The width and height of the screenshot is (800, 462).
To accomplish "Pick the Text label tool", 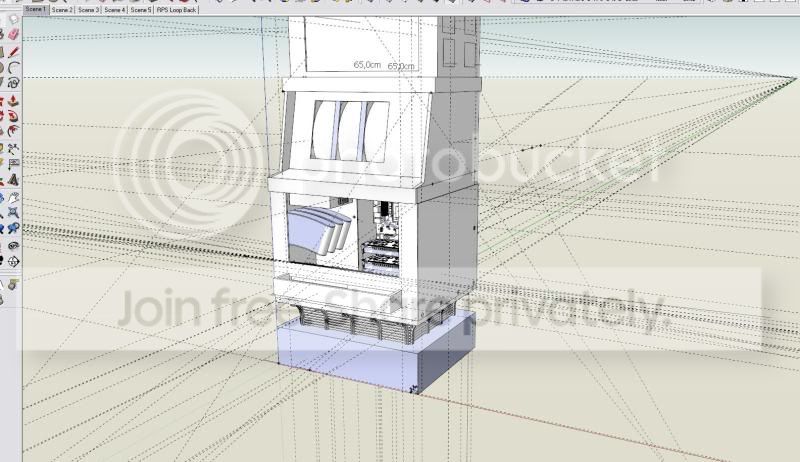I will [x=14, y=164].
